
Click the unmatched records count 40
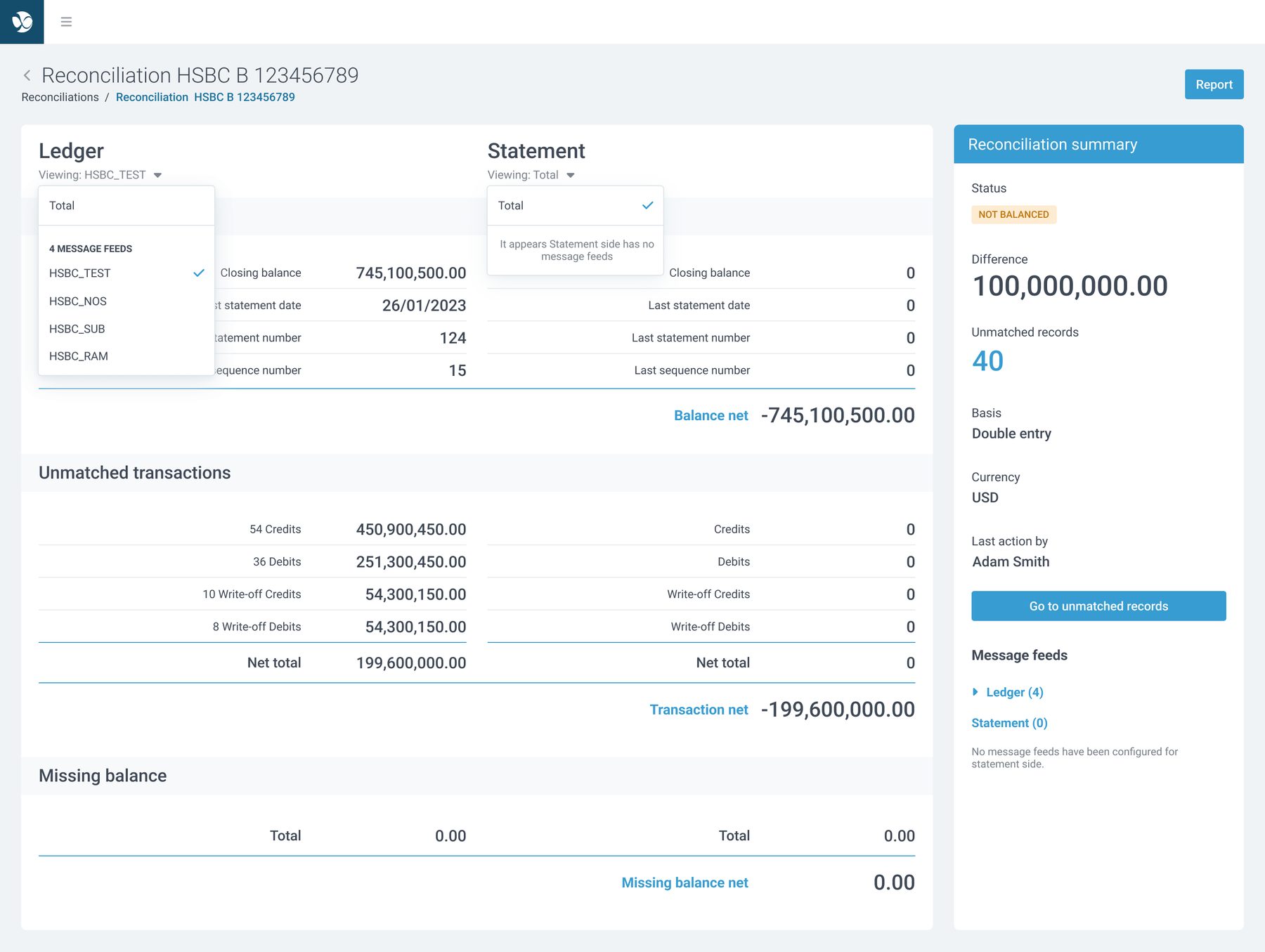pyautogui.click(x=987, y=360)
